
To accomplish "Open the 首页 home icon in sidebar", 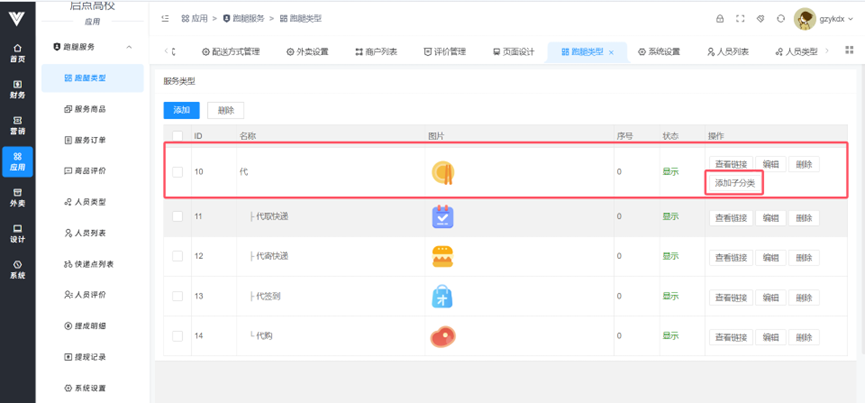I will point(17,53).
